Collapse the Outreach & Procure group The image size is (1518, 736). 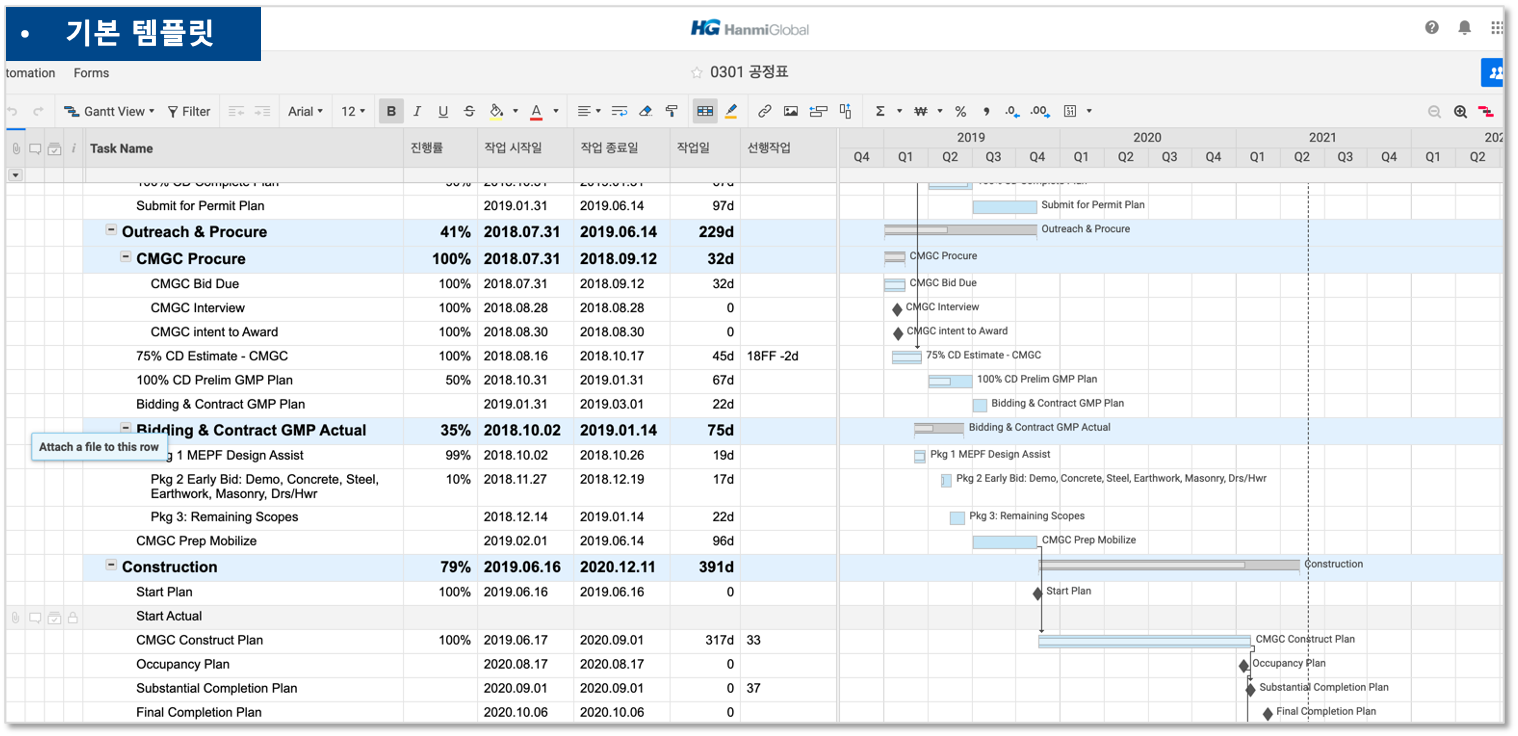111,231
